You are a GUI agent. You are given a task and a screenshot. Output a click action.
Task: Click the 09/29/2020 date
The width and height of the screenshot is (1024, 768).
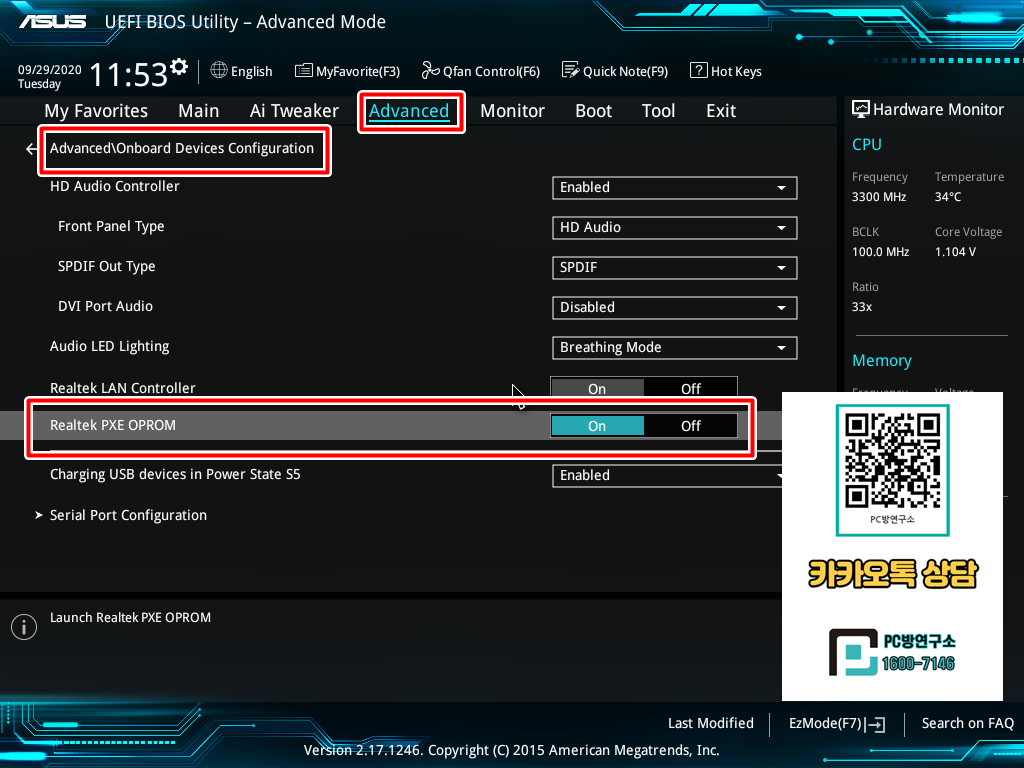[x=49, y=69]
